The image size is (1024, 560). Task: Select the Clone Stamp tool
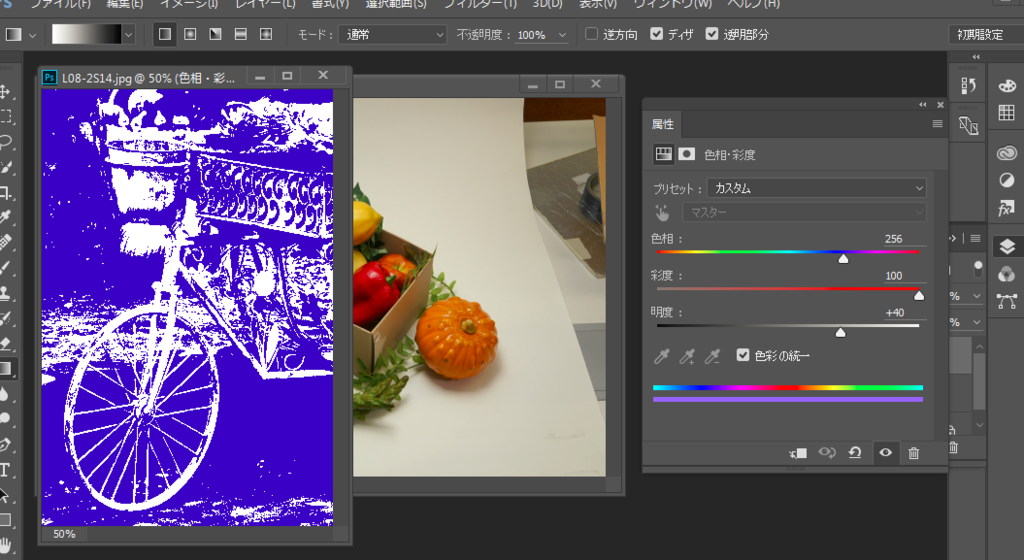[x=5, y=293]
